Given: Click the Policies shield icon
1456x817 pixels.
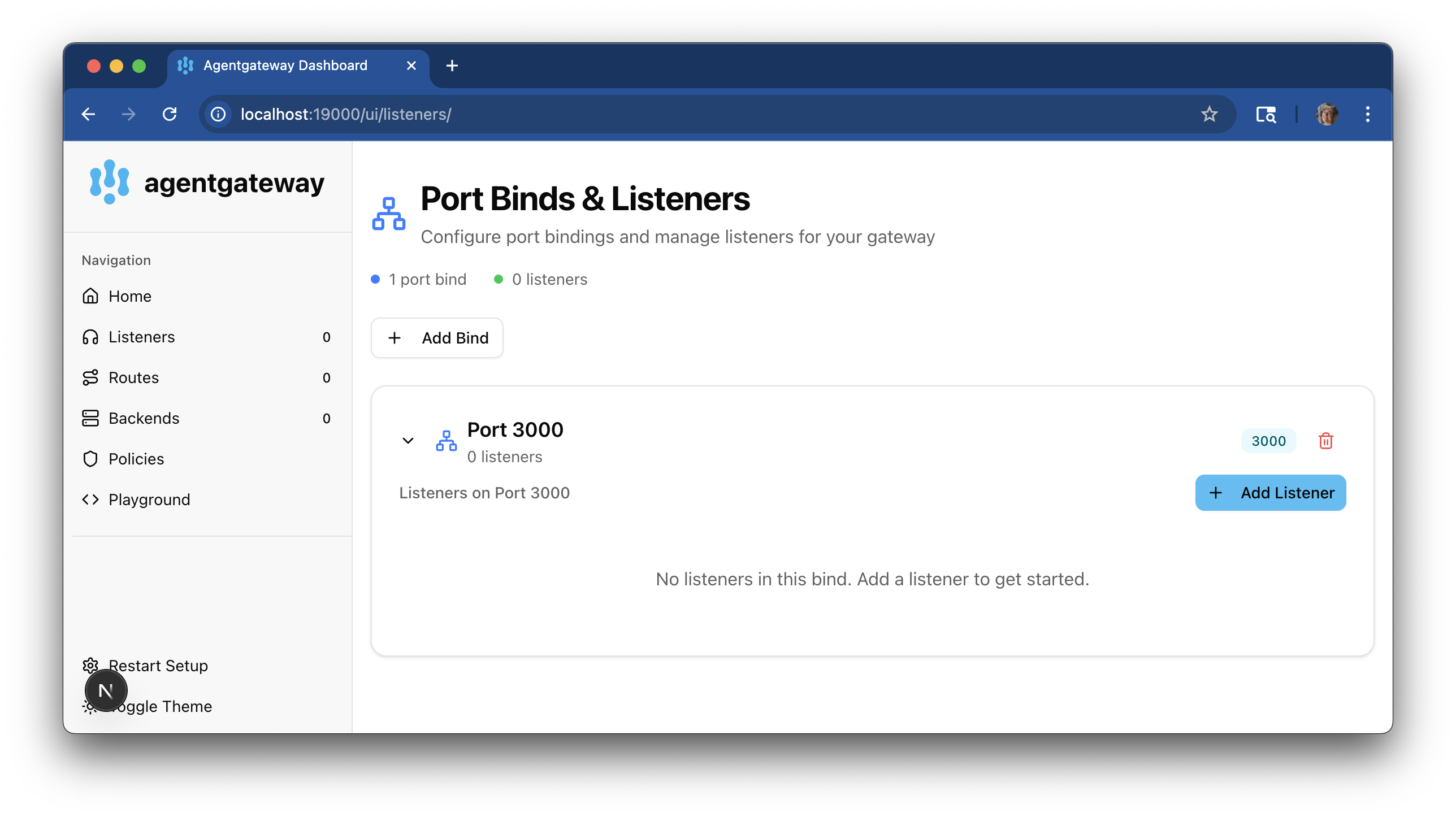Looking at the screenshot, I should (x=90, y=459).
